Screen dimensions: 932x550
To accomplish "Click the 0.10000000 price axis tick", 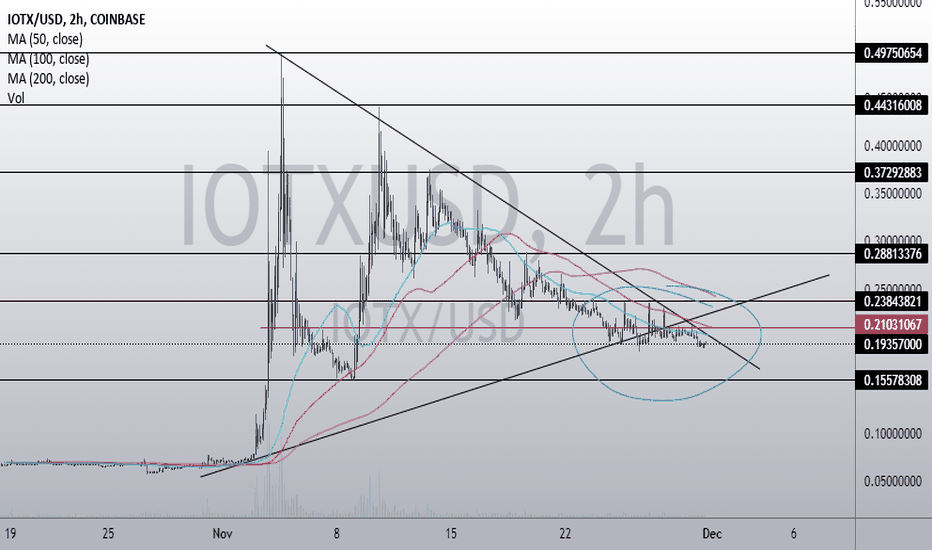I will pyautogui.click(x=893, y=433).
